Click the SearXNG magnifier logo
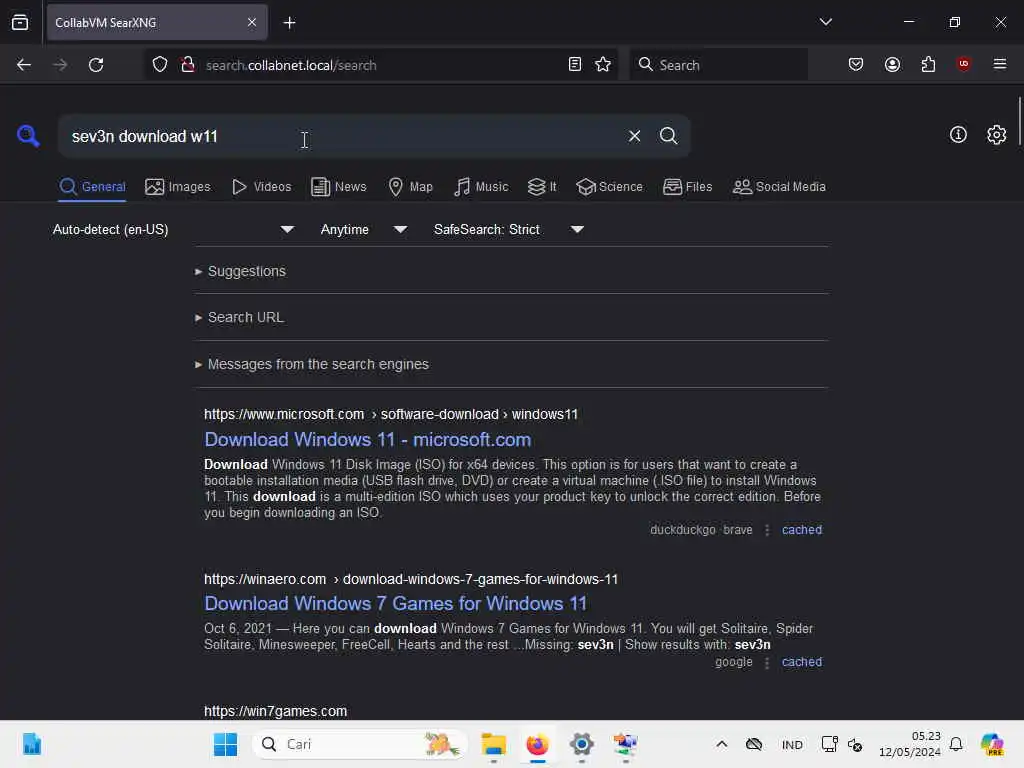Screen dimensions: 1024x768 [x=28, y=136]
